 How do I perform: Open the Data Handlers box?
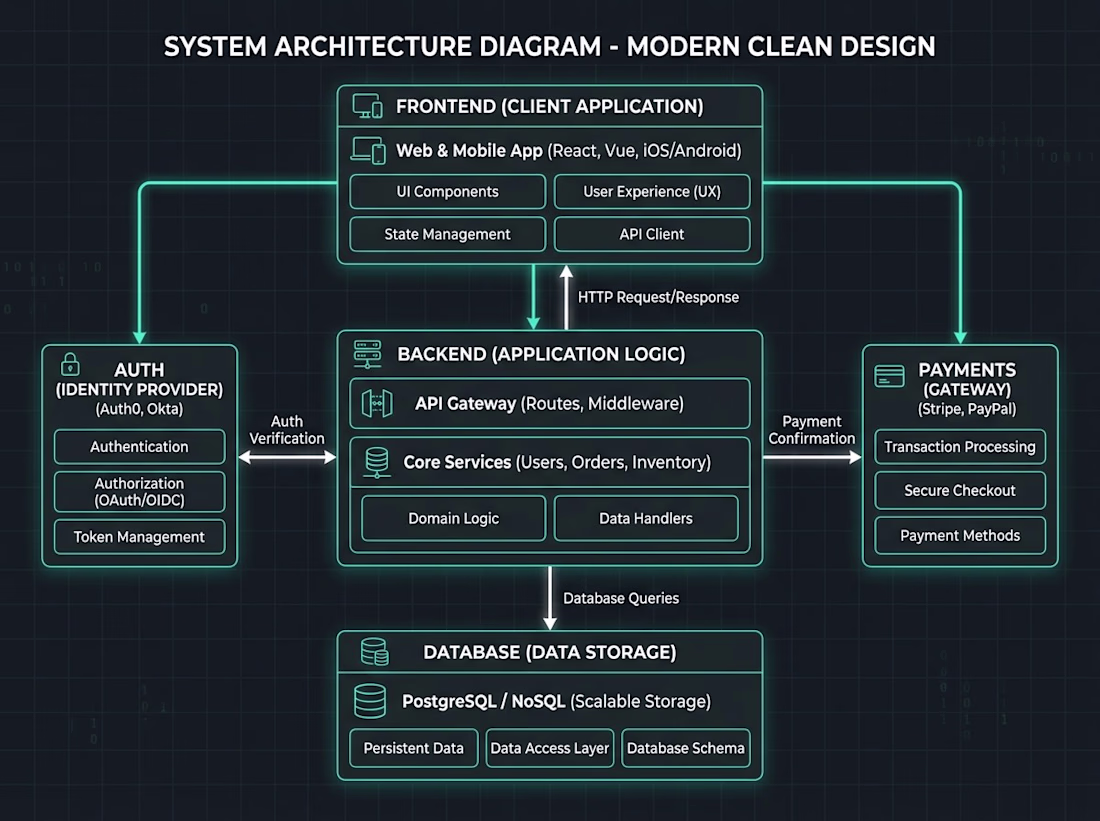tap(646, 519)
